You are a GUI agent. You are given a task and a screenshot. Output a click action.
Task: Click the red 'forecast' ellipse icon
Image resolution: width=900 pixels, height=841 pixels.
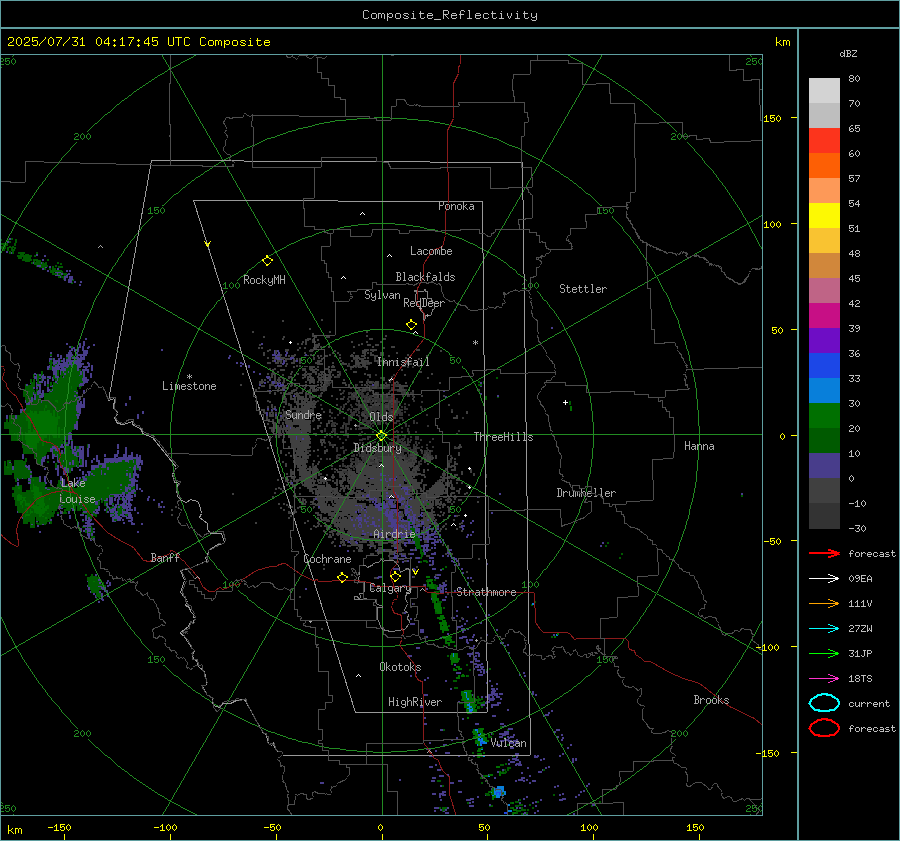(824, 728)
